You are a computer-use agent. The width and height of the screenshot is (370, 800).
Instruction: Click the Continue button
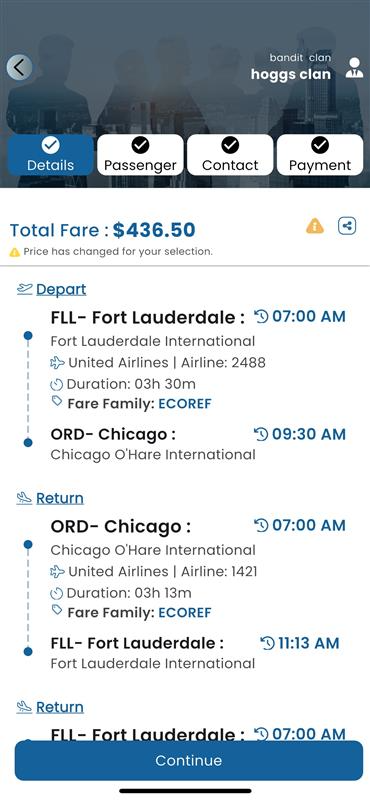[189, 760]
